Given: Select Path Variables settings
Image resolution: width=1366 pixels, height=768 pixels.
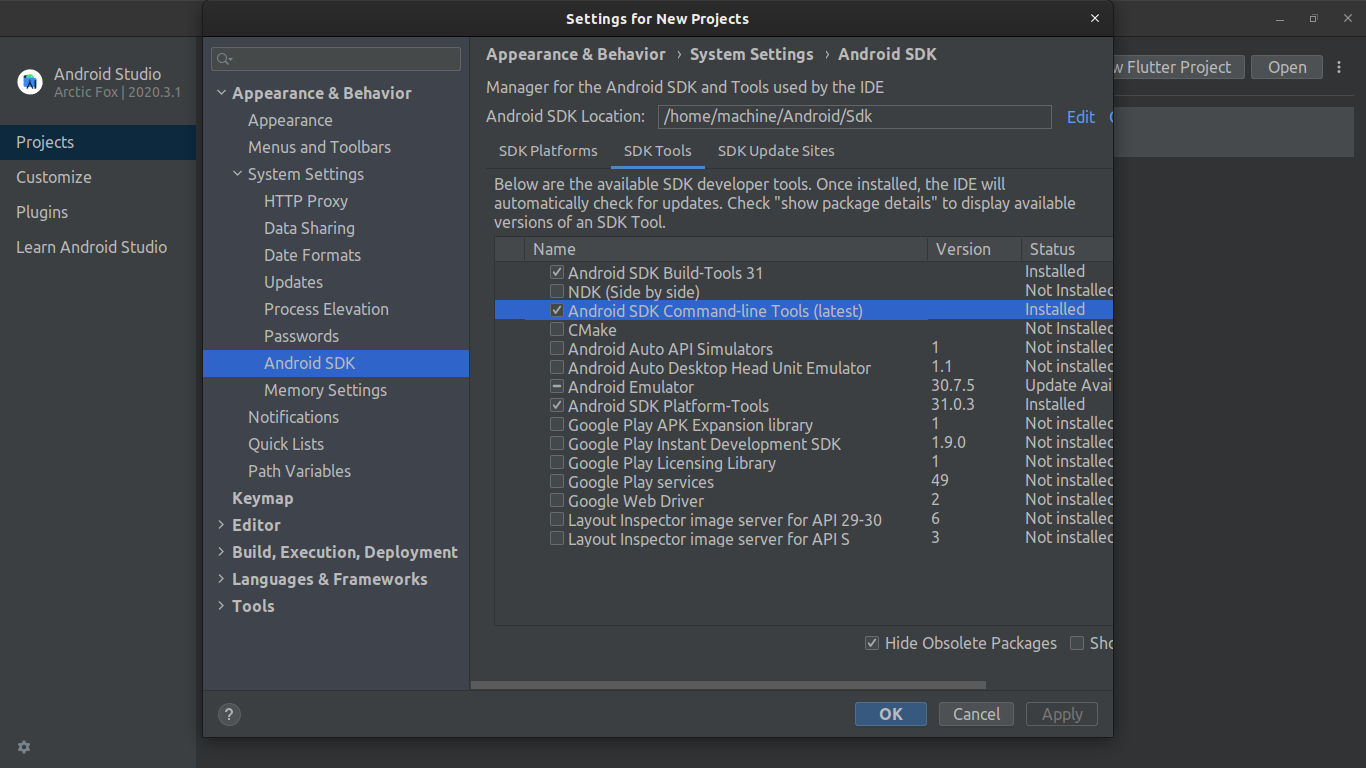Looking at the screenshot, I should pos(299,471).
